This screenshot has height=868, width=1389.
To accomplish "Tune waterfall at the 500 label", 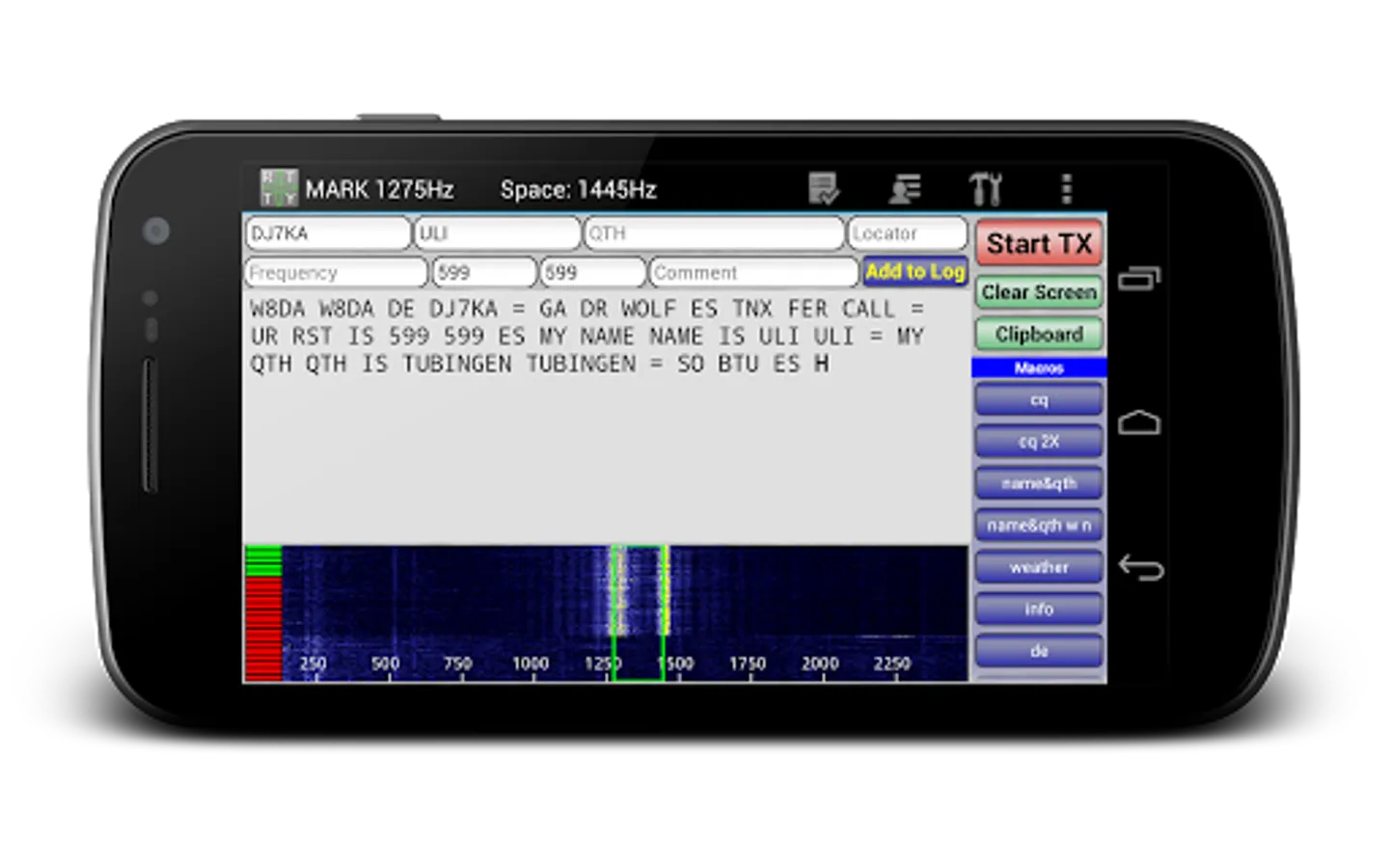I will point(385,664).
